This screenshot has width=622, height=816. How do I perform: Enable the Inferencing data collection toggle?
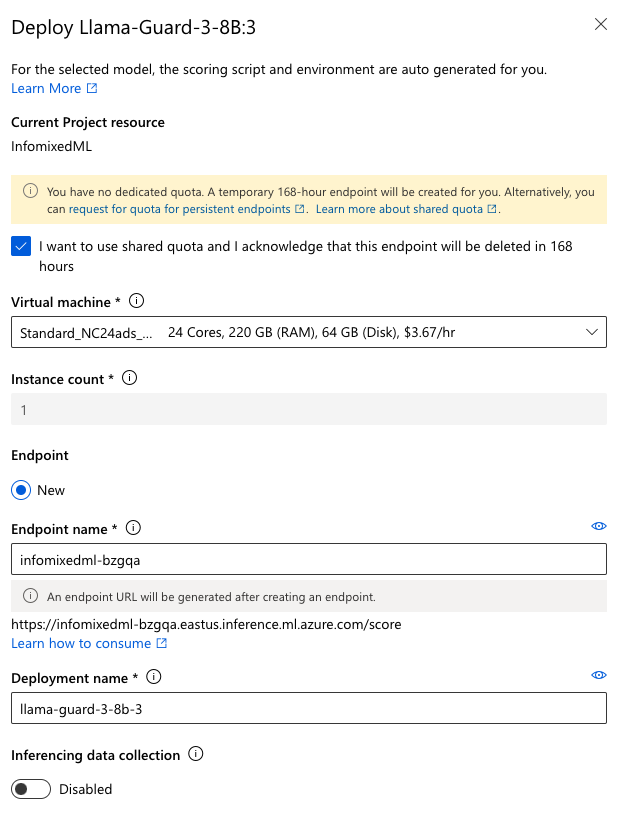coord(31,789)
